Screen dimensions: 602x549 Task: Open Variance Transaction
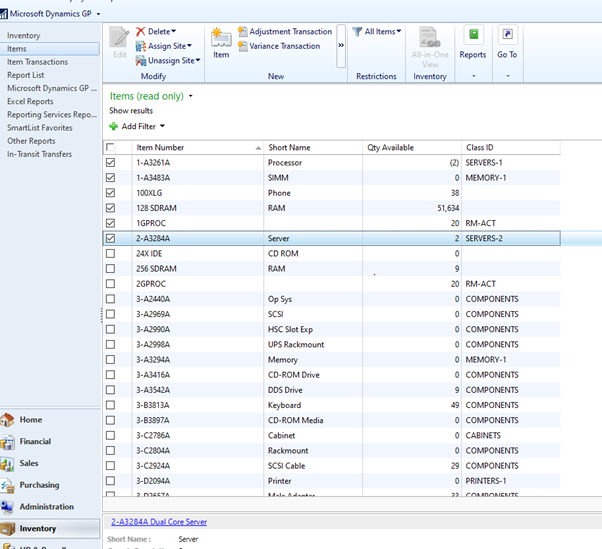point(279,46)
